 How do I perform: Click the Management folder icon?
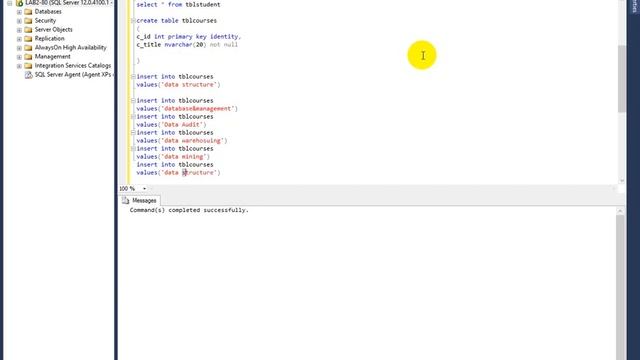[28, 57]
